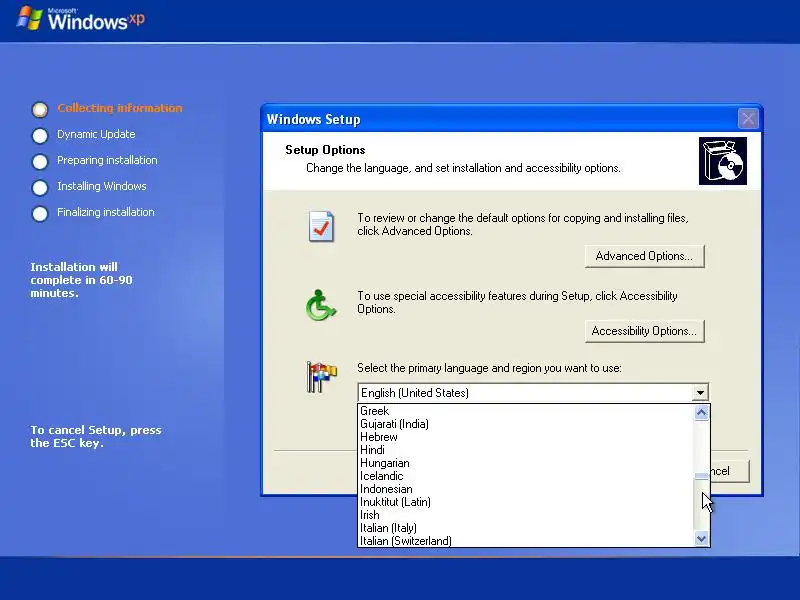Pick Italian (Italy) option

526,528
